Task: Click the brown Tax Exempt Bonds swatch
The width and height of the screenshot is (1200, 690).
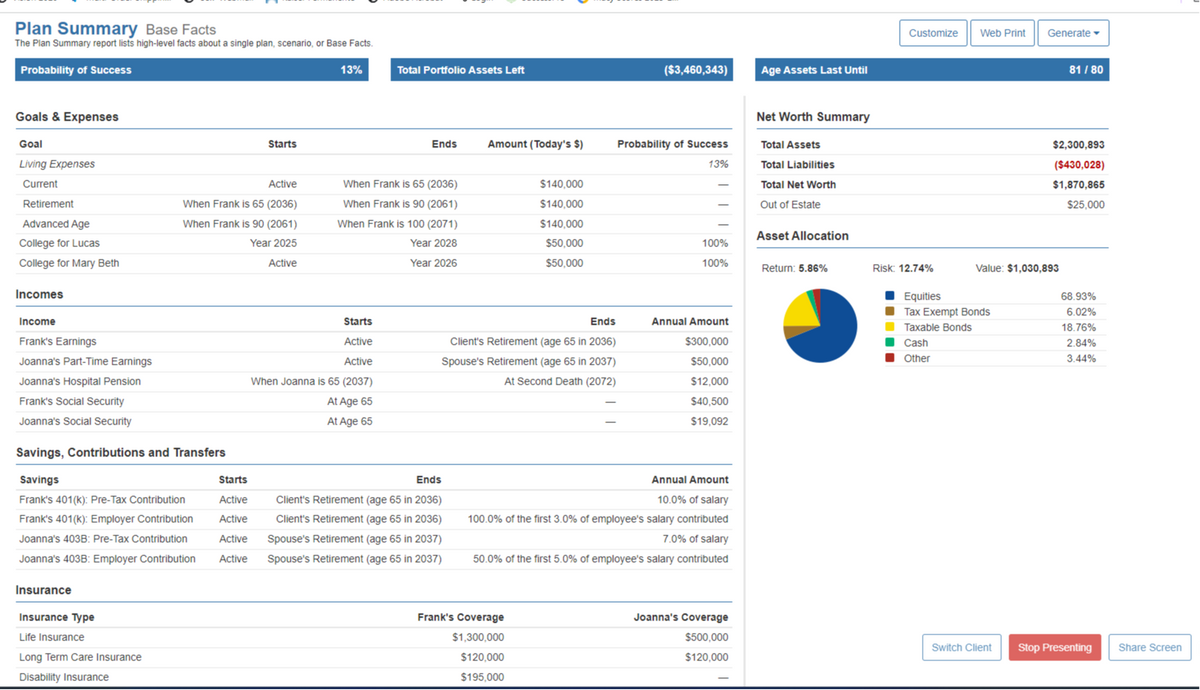Action: [890, 312]
